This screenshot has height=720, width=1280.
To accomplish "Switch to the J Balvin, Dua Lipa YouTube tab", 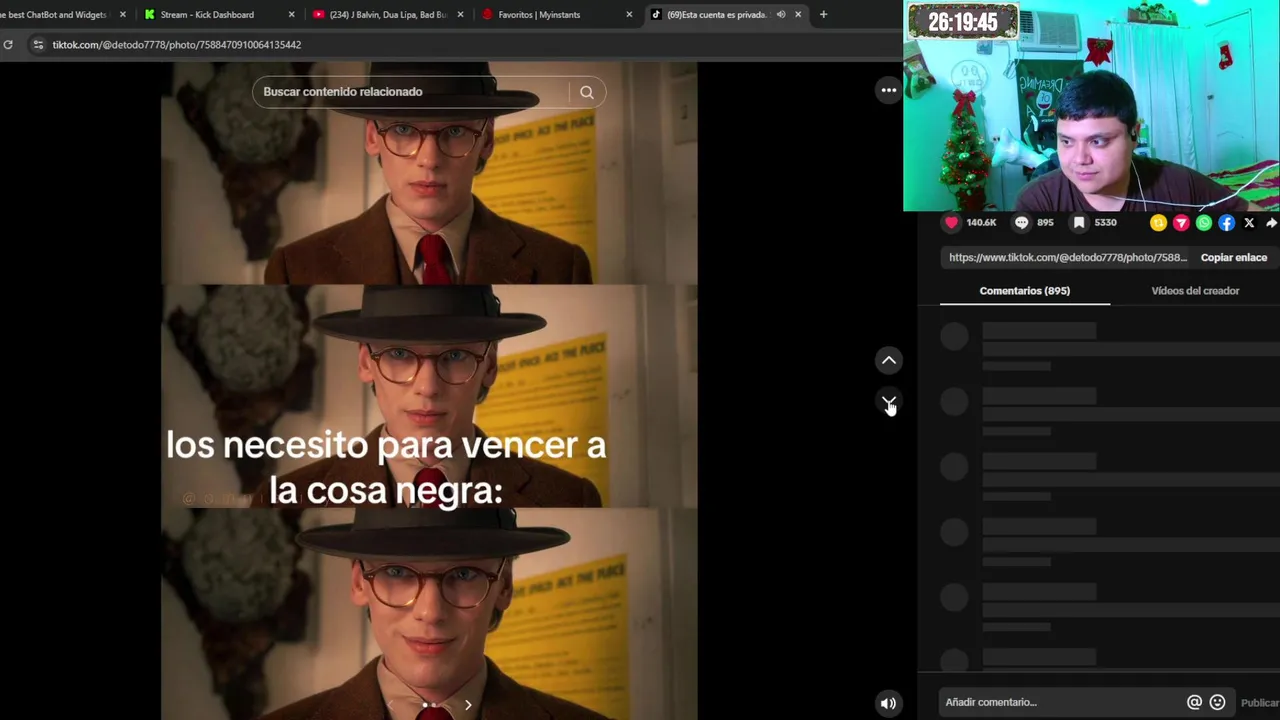I will coord(387,14).
